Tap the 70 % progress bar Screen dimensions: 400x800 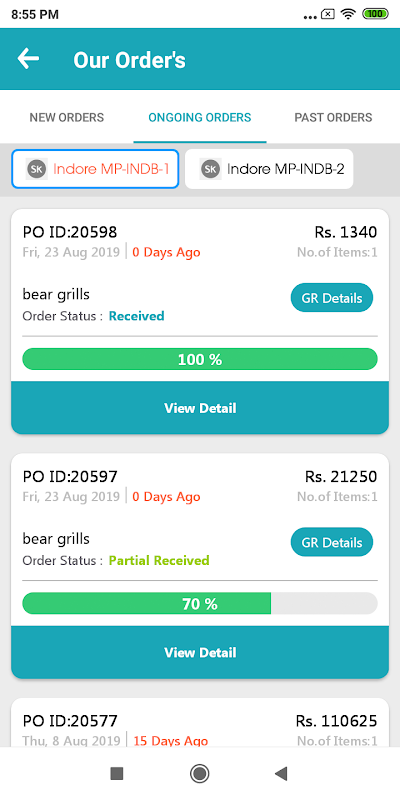coord(200,604)
